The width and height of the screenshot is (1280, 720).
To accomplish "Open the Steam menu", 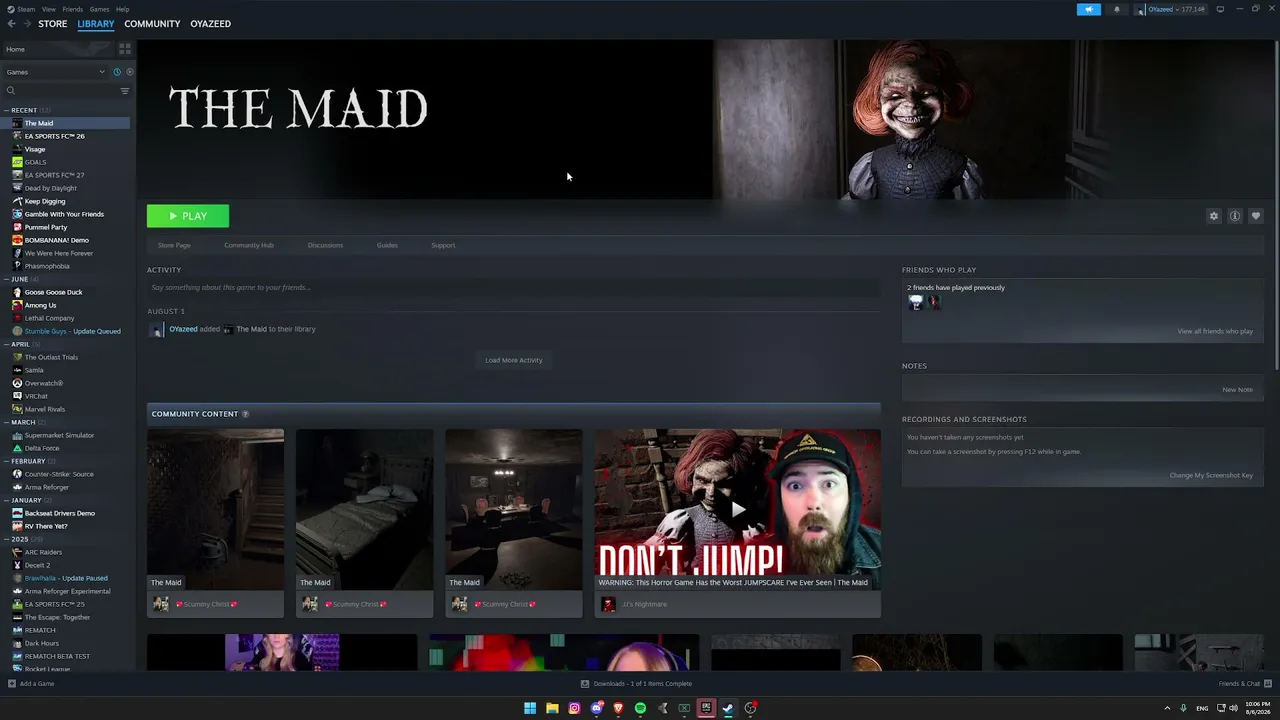I will [25, 9].
